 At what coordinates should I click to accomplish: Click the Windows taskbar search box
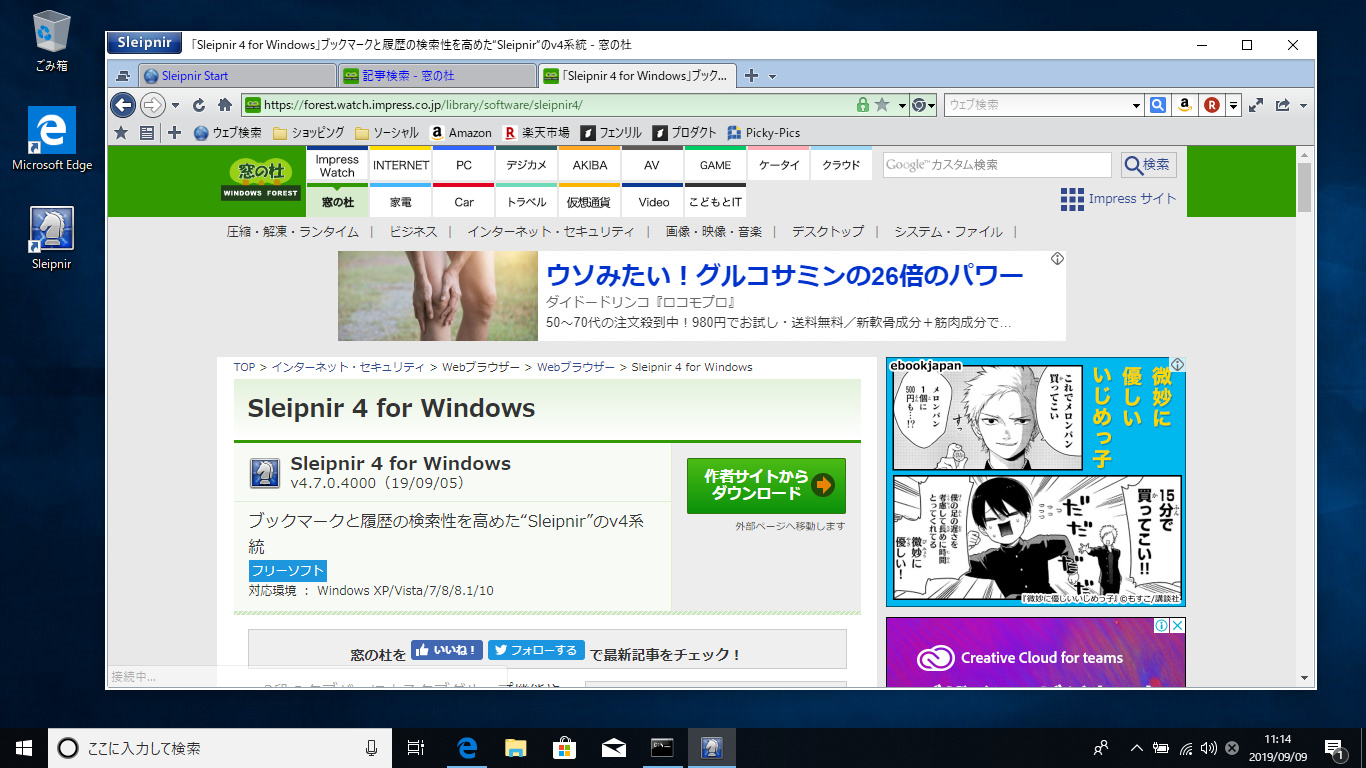[x=219, y=747]
